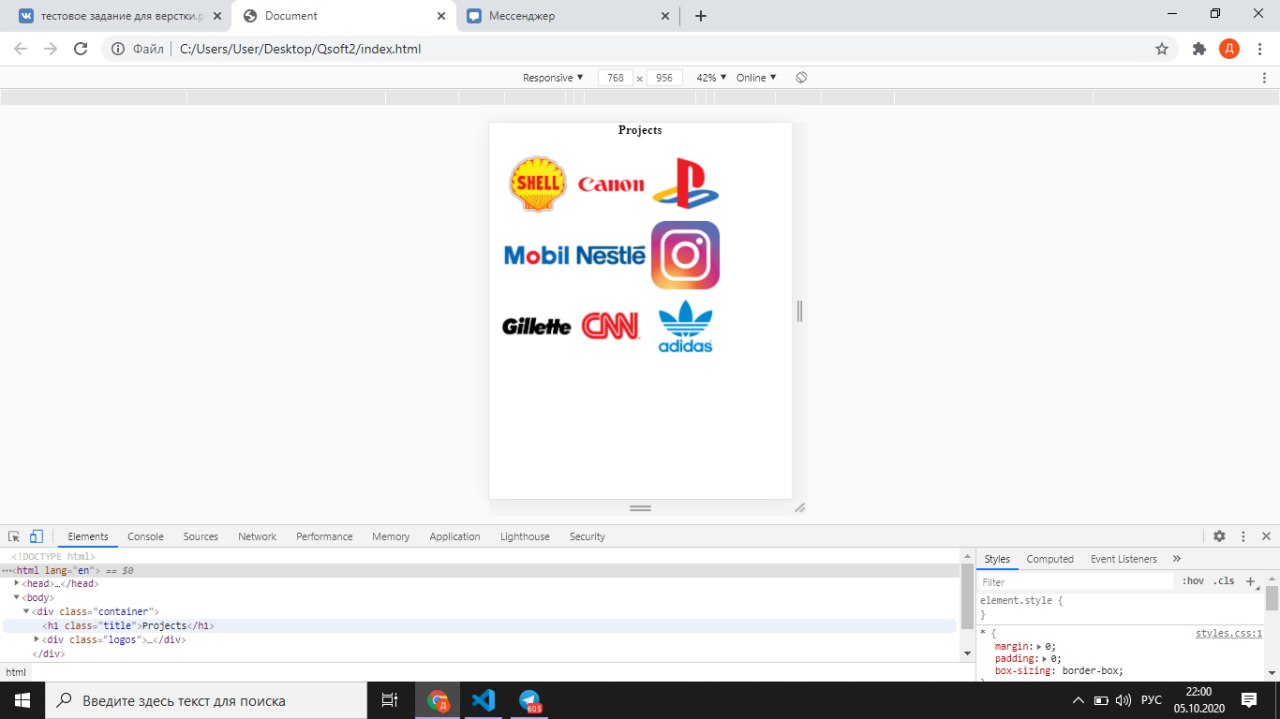
Task: Switch to the Memory tab
Action: [x=391, y=536]
